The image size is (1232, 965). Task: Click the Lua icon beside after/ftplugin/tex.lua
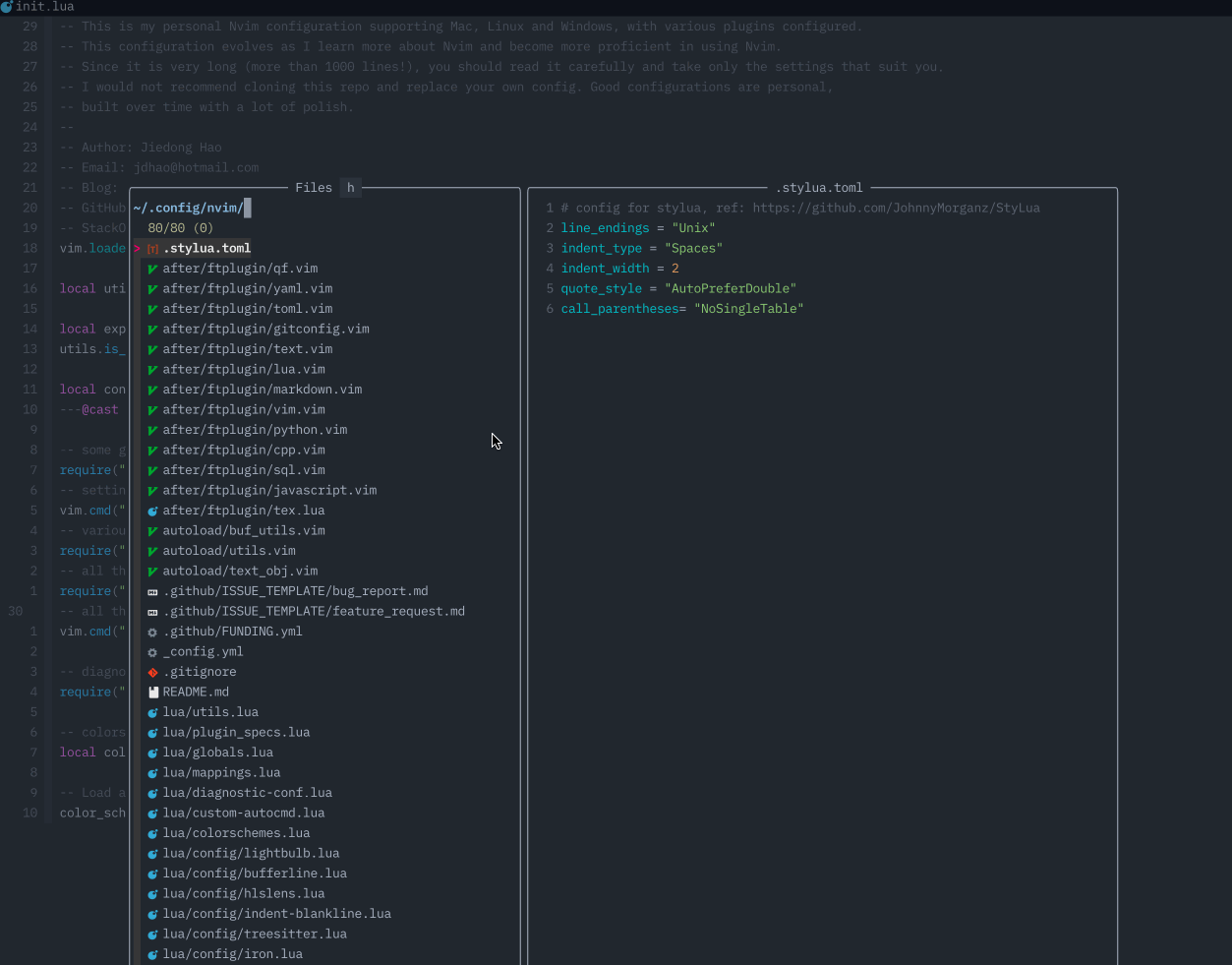pos(151,511)
